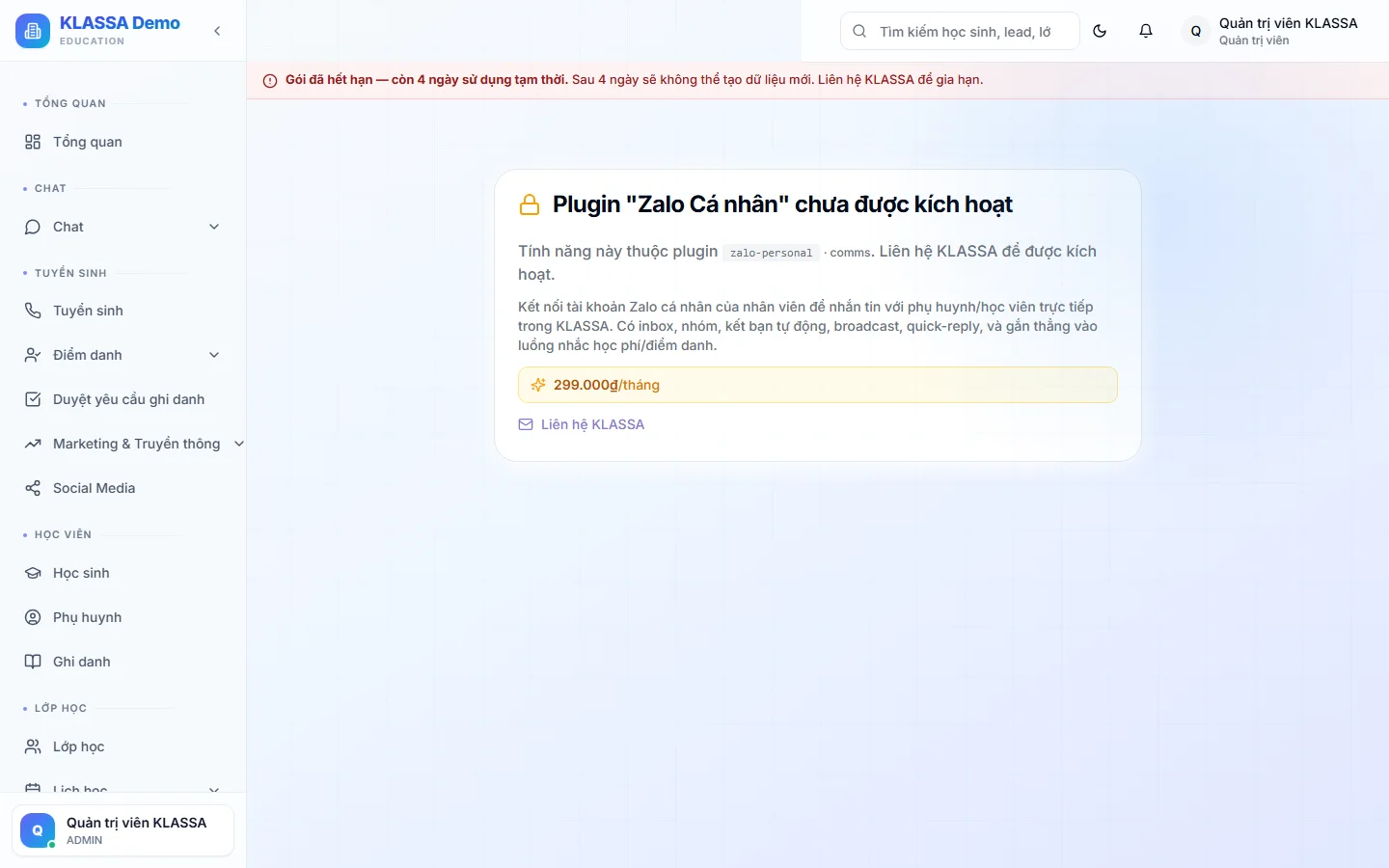Screen dimensions: 1389x868
Task: Open Điểm danh section
Action: 123,355
